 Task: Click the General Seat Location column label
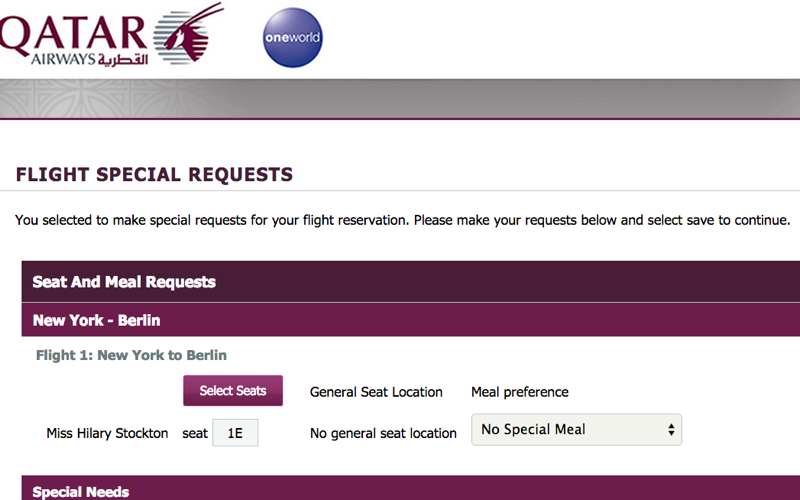coord(376,392)
